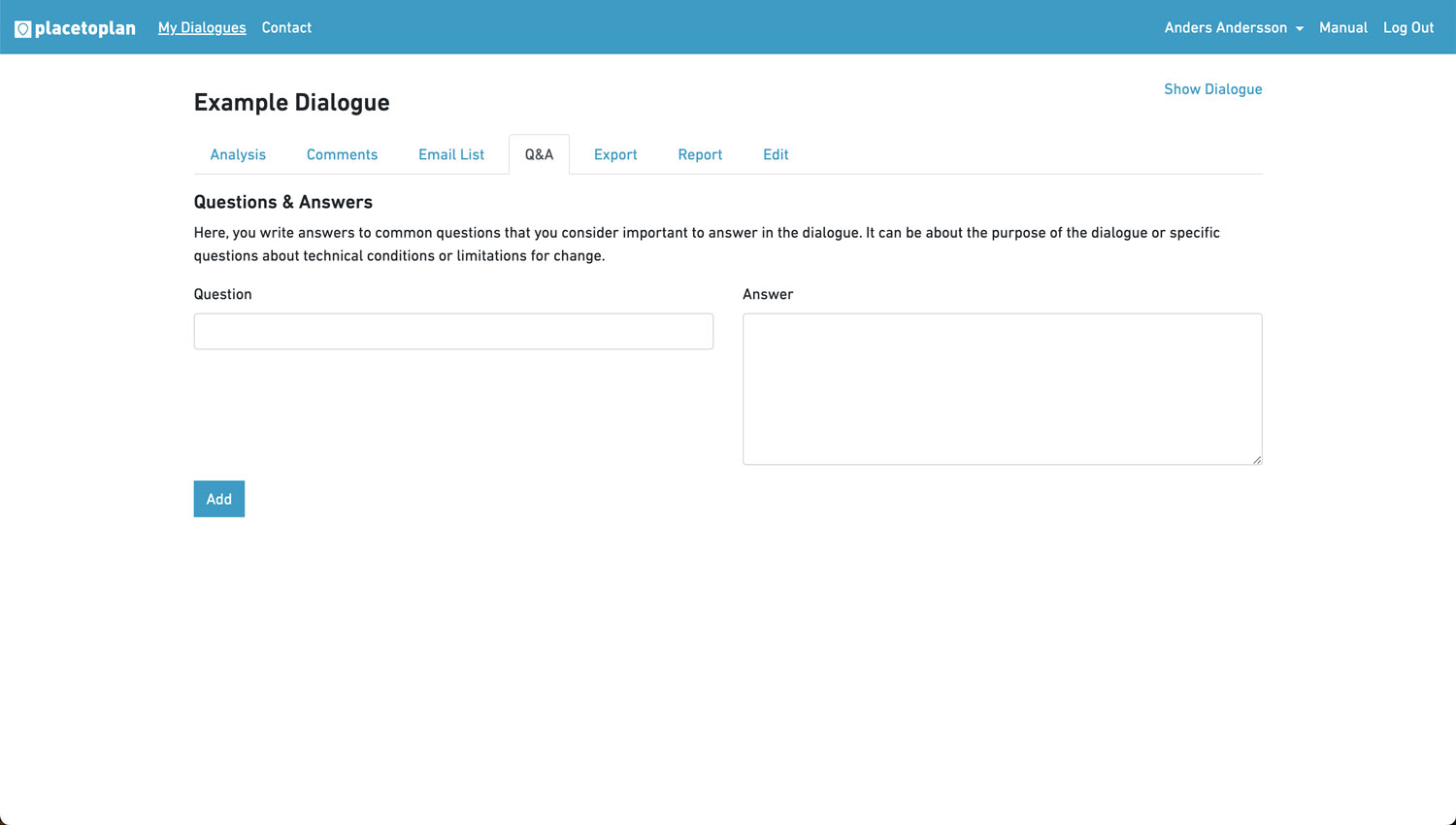Click the Answer box resize handle
The height and width of the screenshot is (825, 1456).
pyautogui.click(x=1256, y=459)
